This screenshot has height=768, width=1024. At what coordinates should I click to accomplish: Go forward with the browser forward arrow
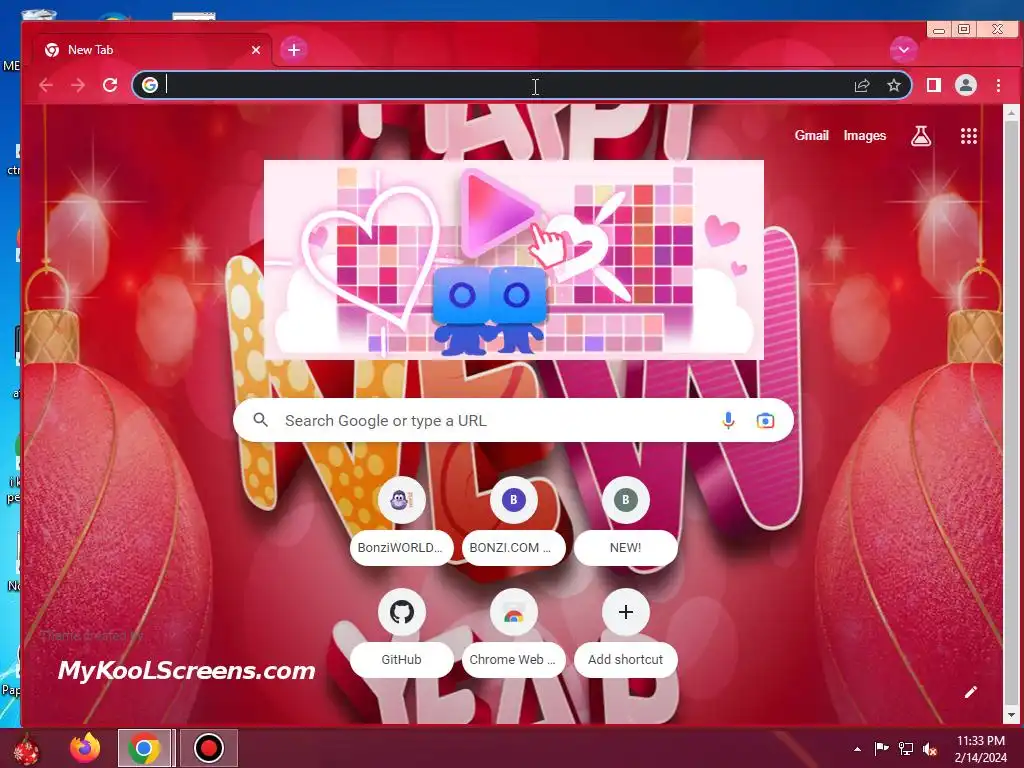point(78,85)
